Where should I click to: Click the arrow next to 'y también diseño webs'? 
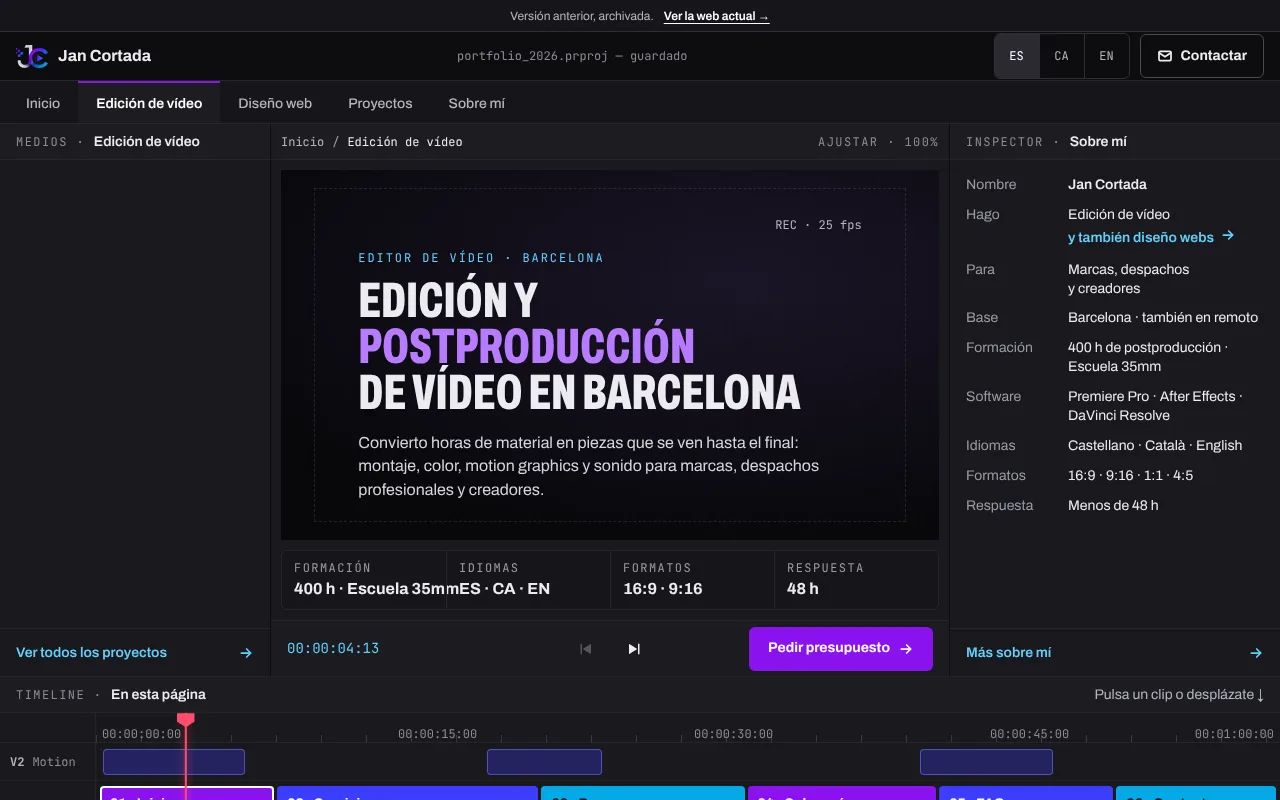pyautogui.click(x=1228, y=236)
